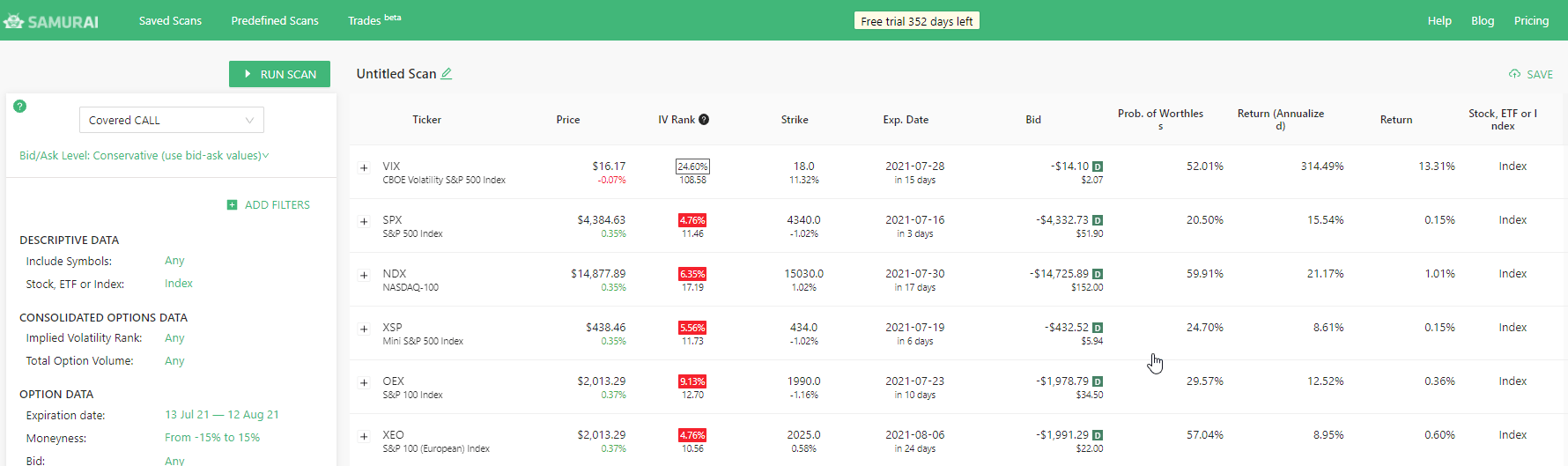The height and width of the screenshot is (466, 1568).
Task: Expand the VIX row details
Action: pos(364,167)
